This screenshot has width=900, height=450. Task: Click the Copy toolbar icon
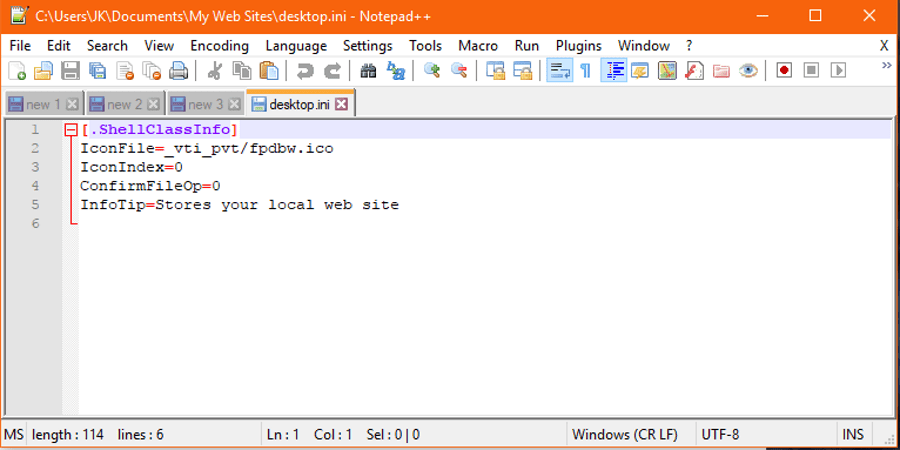coord(242,71)
